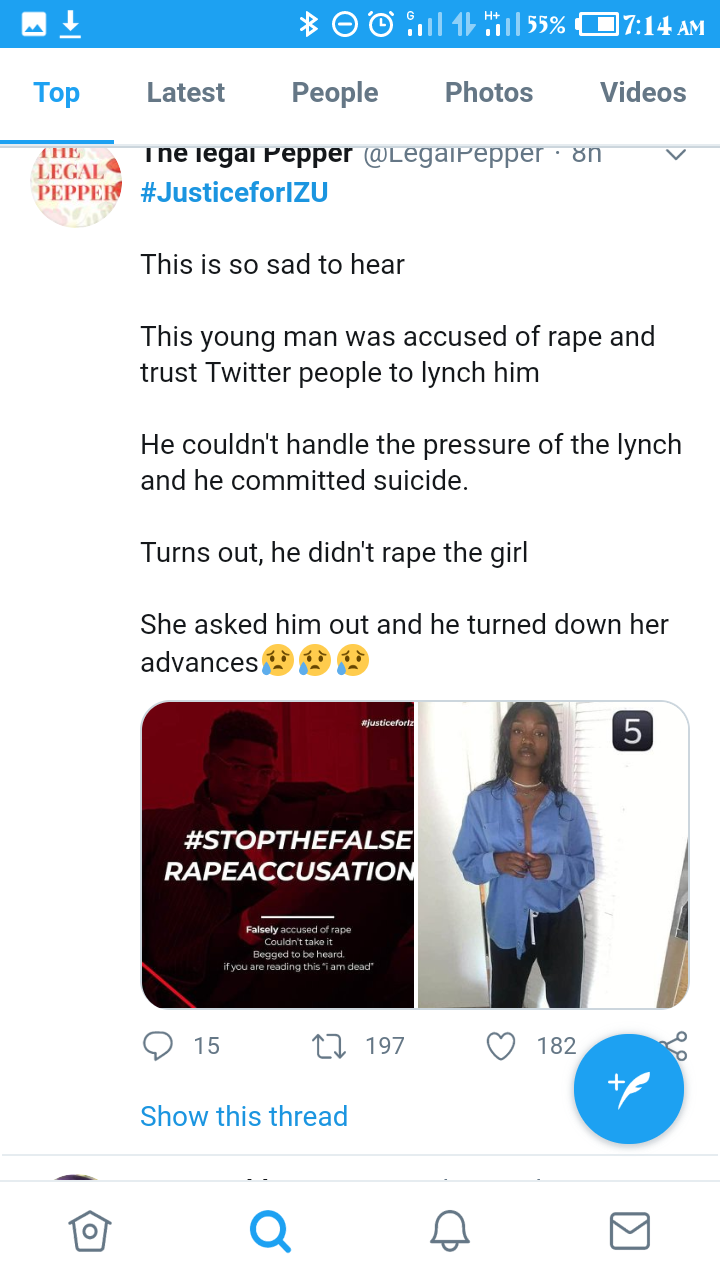Compose a new tweet with feather button
The height and width of the screenshot is (1280, 720).
pyautogui.click(x=629, y=1089)
